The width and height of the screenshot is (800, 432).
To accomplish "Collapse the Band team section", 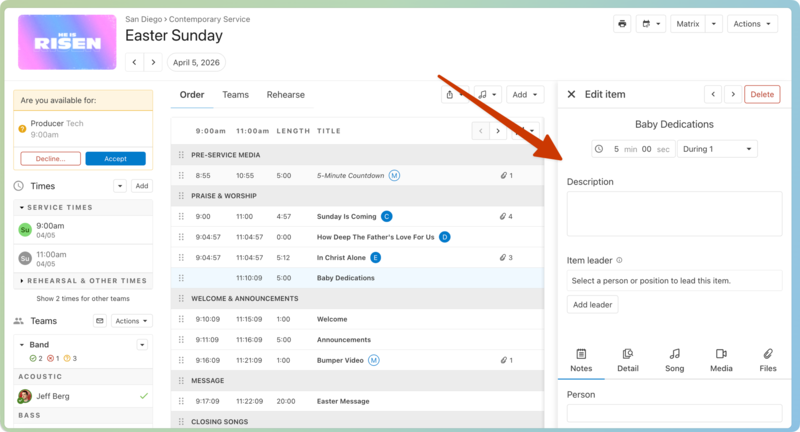I will (23, 344).
